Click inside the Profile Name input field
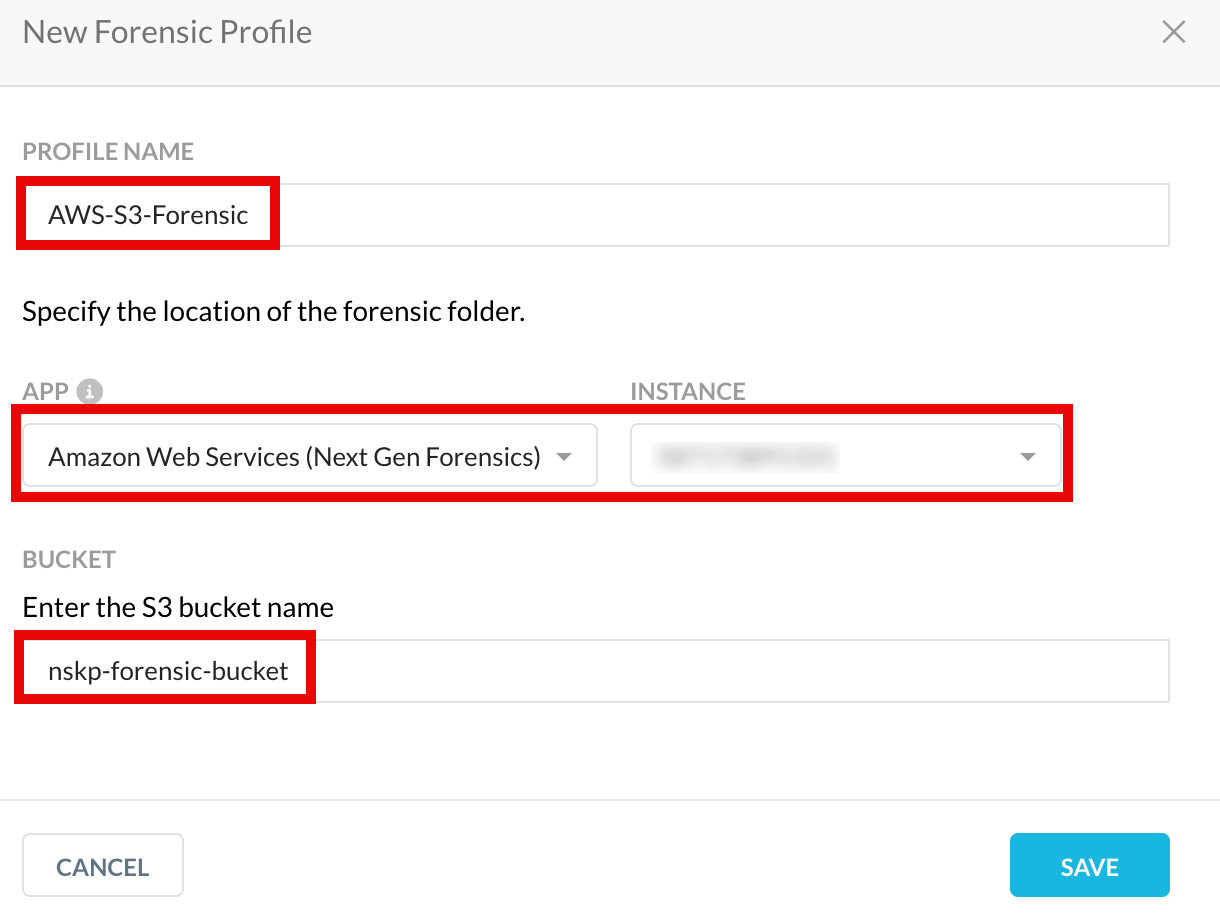The width and height of the screenshot is (1220, 918). click(x=596, y=214)
